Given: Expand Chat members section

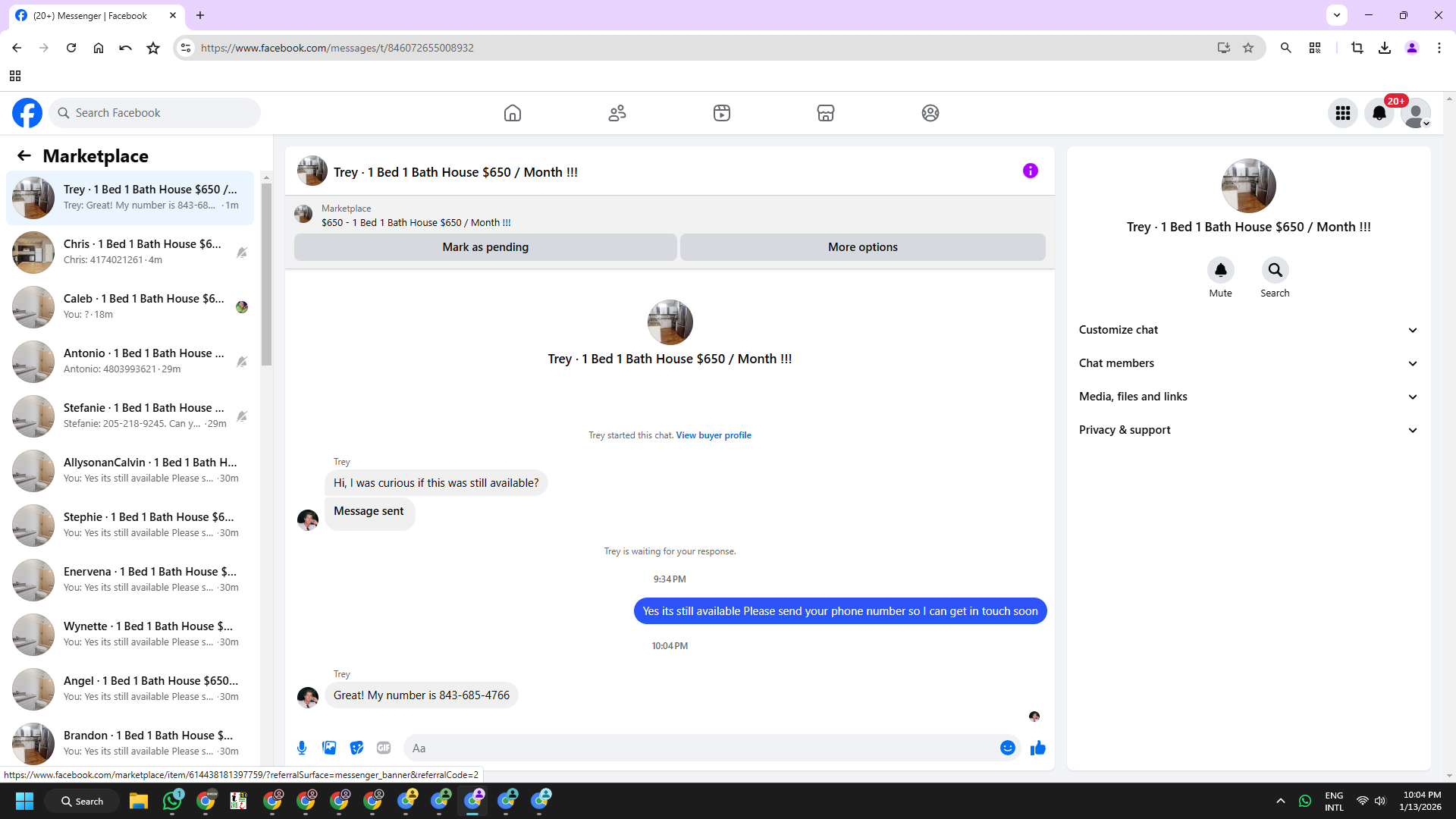Looking at the screenshot, I should pyautogui.click(x=1248, y=363).
